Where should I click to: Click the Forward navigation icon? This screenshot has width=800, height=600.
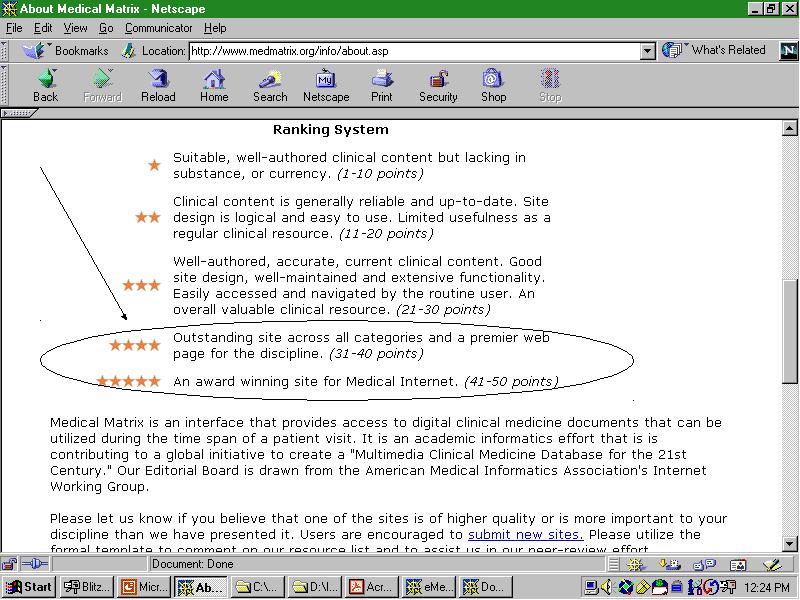102,86
